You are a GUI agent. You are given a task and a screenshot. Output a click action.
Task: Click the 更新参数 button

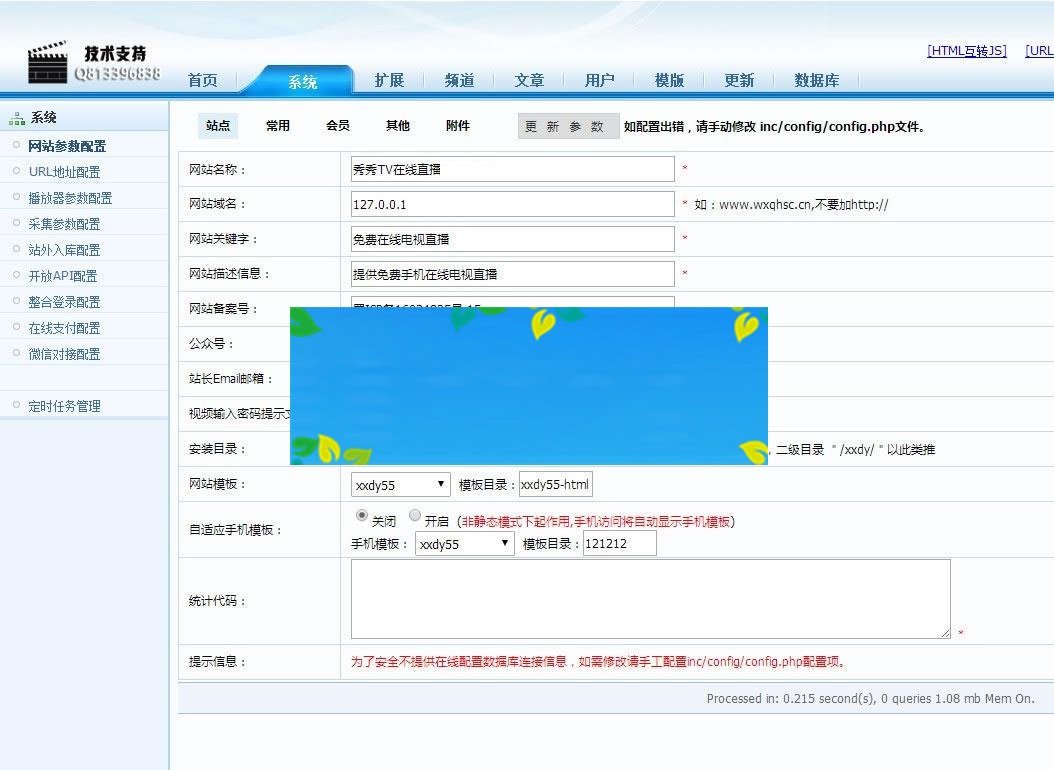point(568,125)
